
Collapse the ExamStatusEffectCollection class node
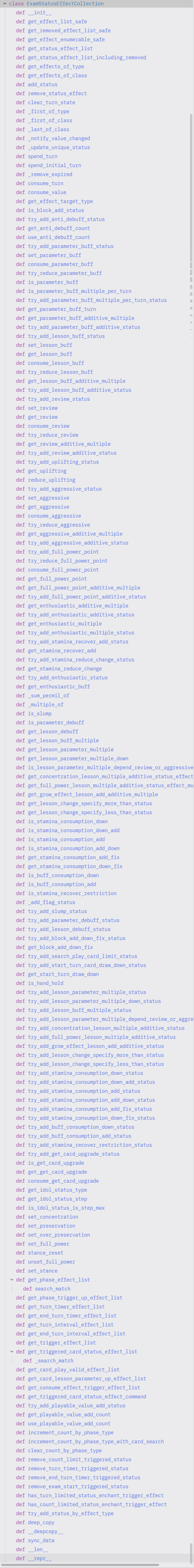click(4, 4)
